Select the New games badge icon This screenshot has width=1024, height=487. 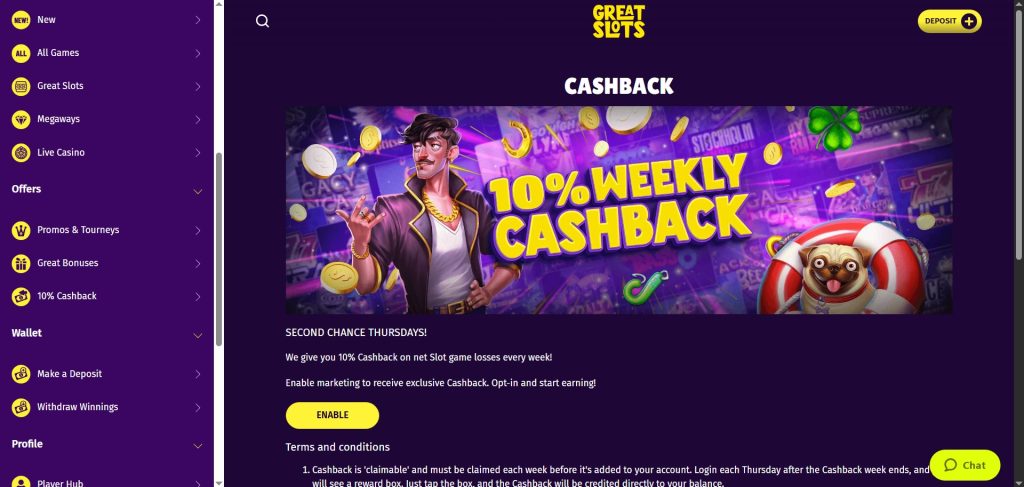[21, 20]
